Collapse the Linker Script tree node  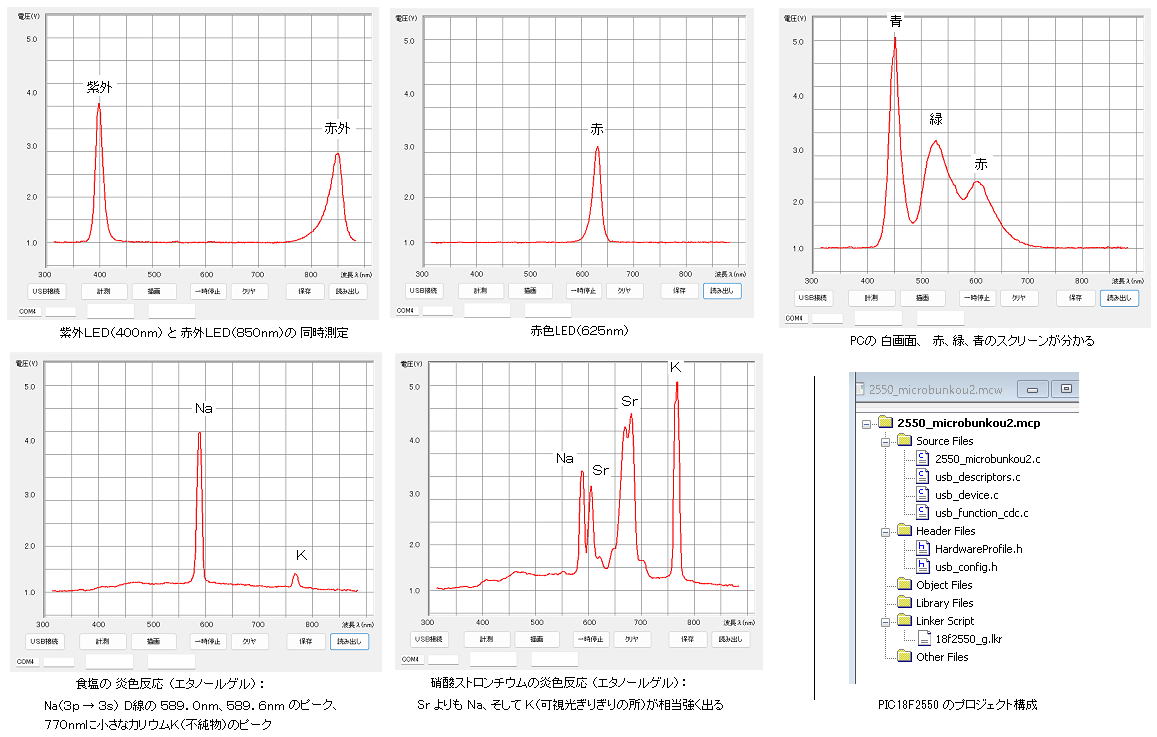(x=885, y=621)
